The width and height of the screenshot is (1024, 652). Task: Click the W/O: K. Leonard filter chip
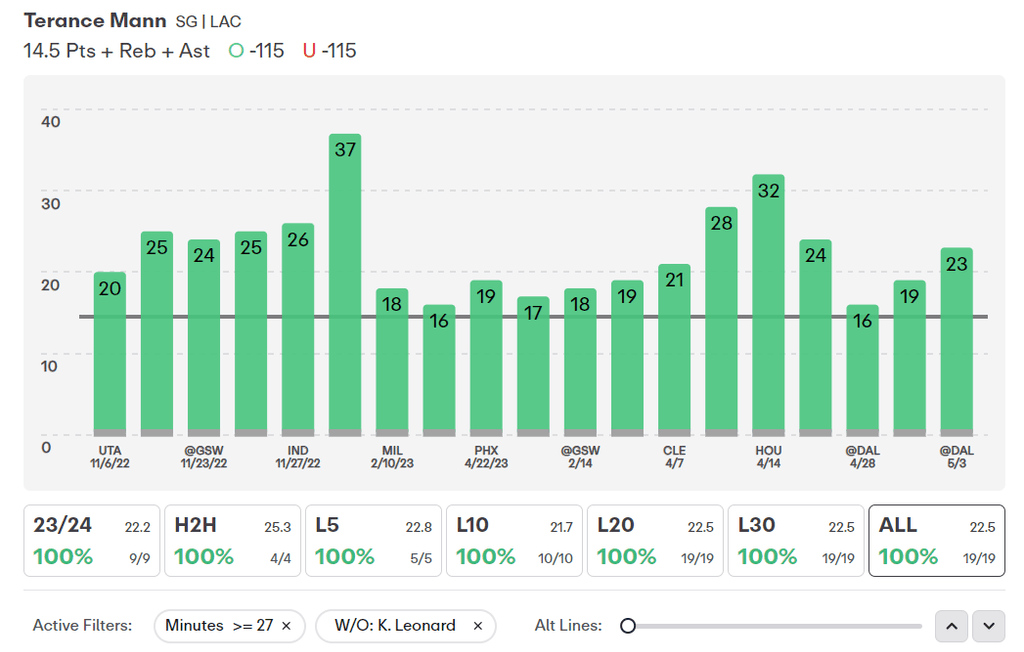pyautogui.click(x=406, y=626)
